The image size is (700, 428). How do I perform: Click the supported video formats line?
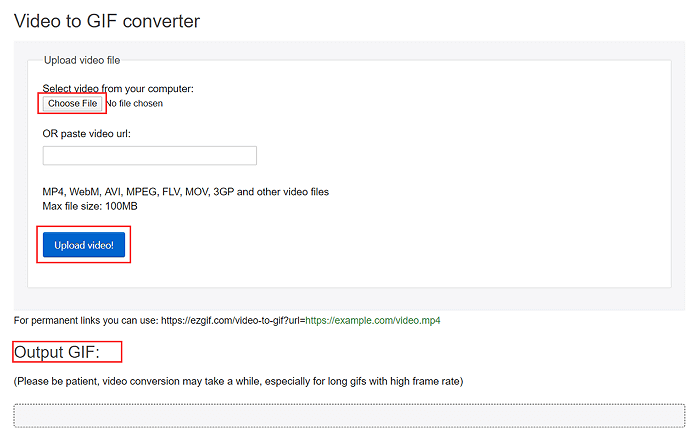[x=185, y=192]
